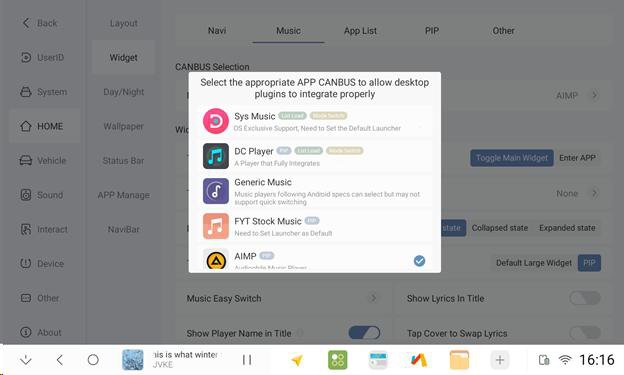
Task: Click Enter APP button
Action: pos(577,158)
